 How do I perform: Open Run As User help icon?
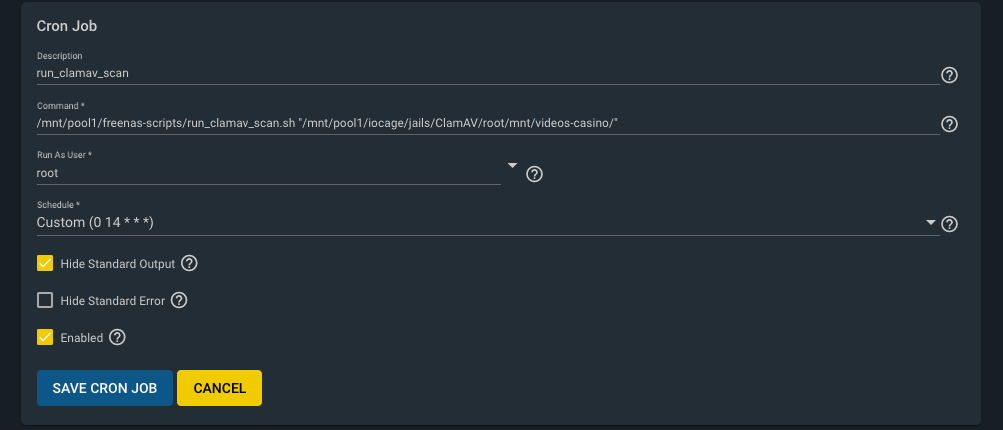point(534,174)
